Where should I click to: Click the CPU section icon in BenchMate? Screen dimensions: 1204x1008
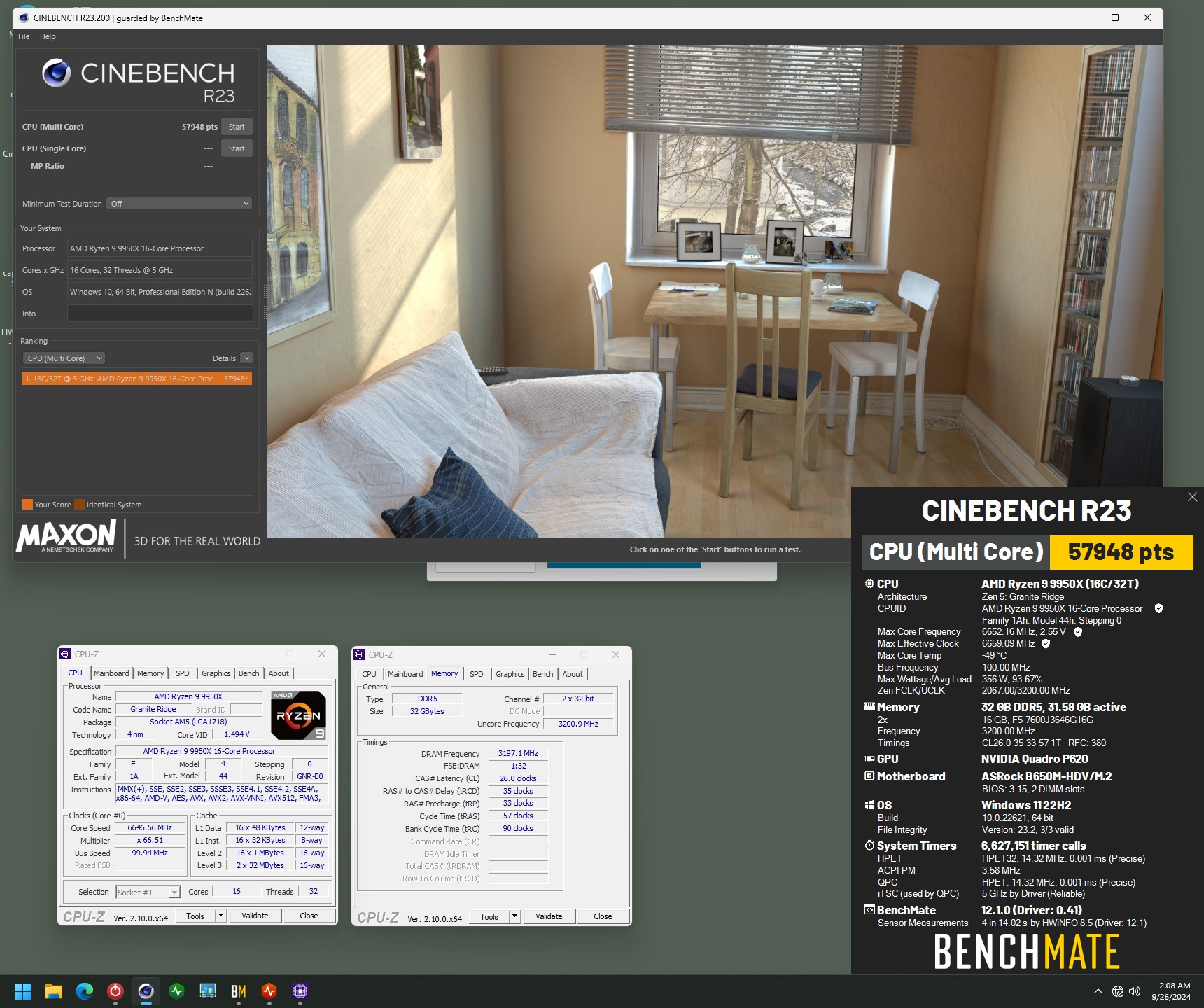coord(869,584)
